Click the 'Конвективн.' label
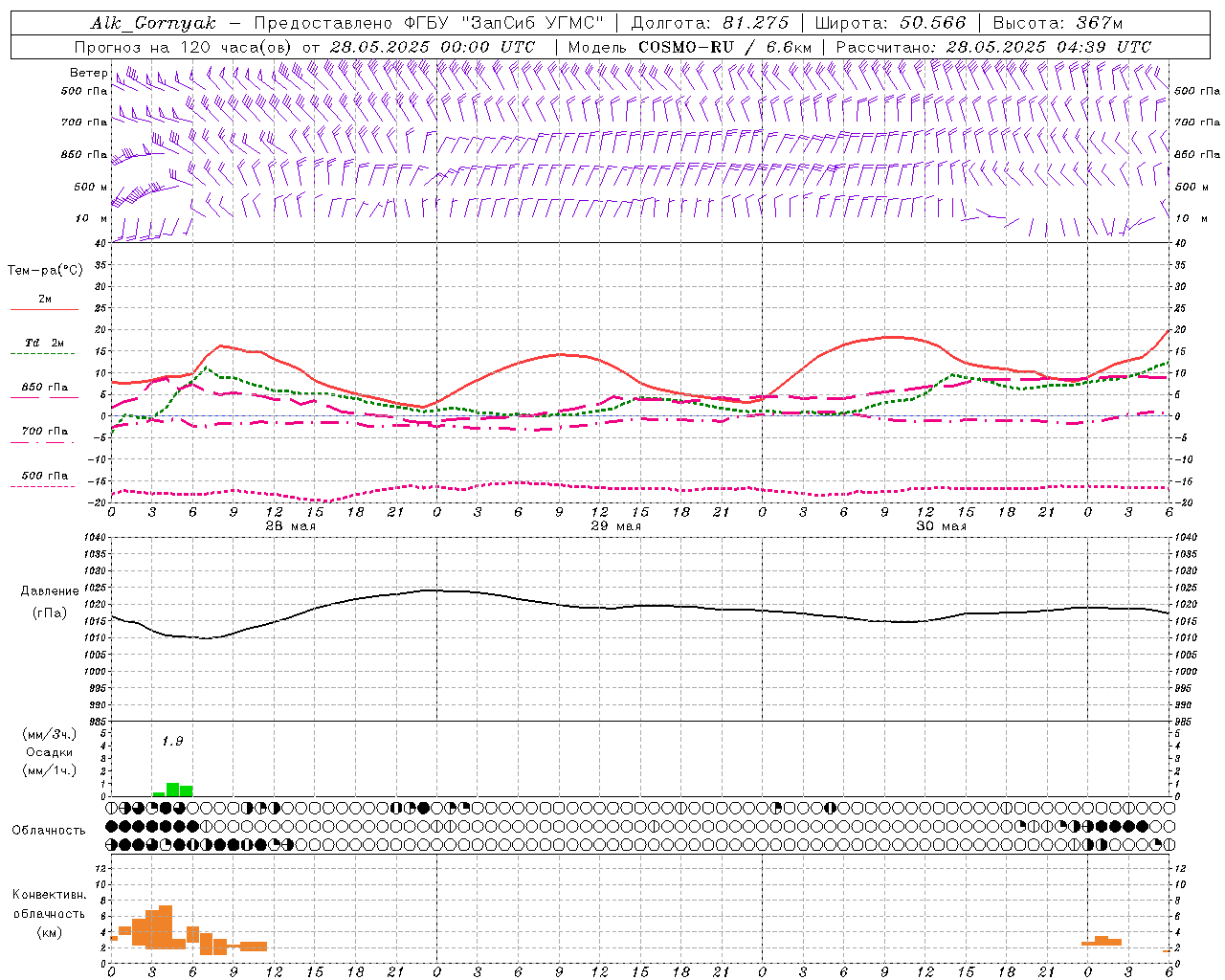 [50, 895]
